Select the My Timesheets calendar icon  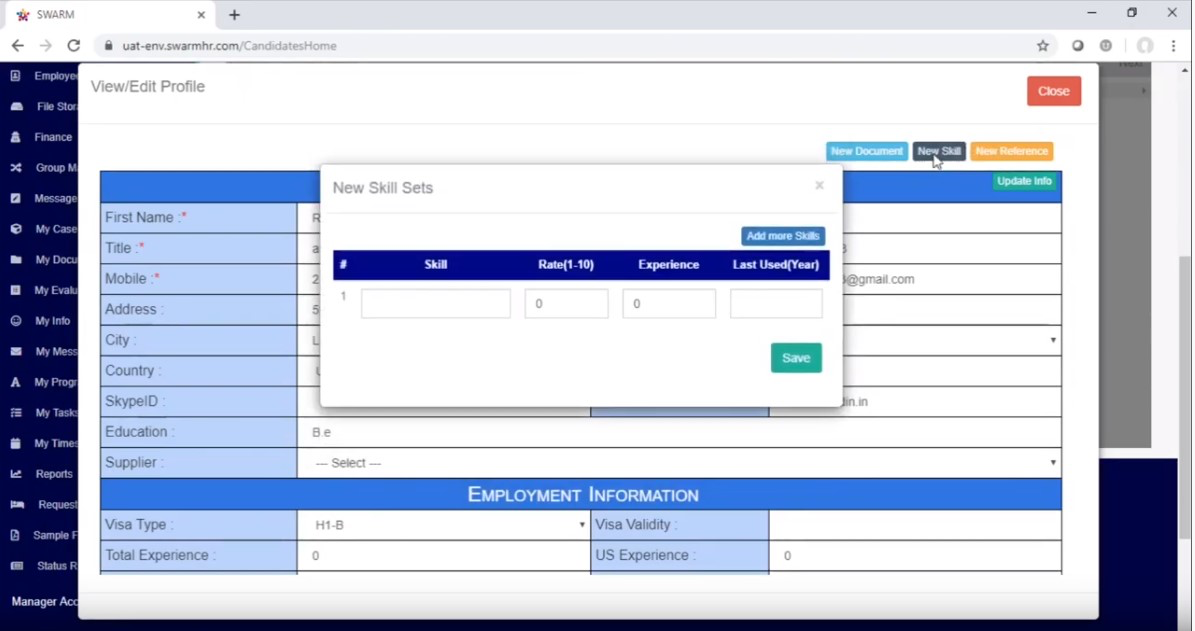15,443
